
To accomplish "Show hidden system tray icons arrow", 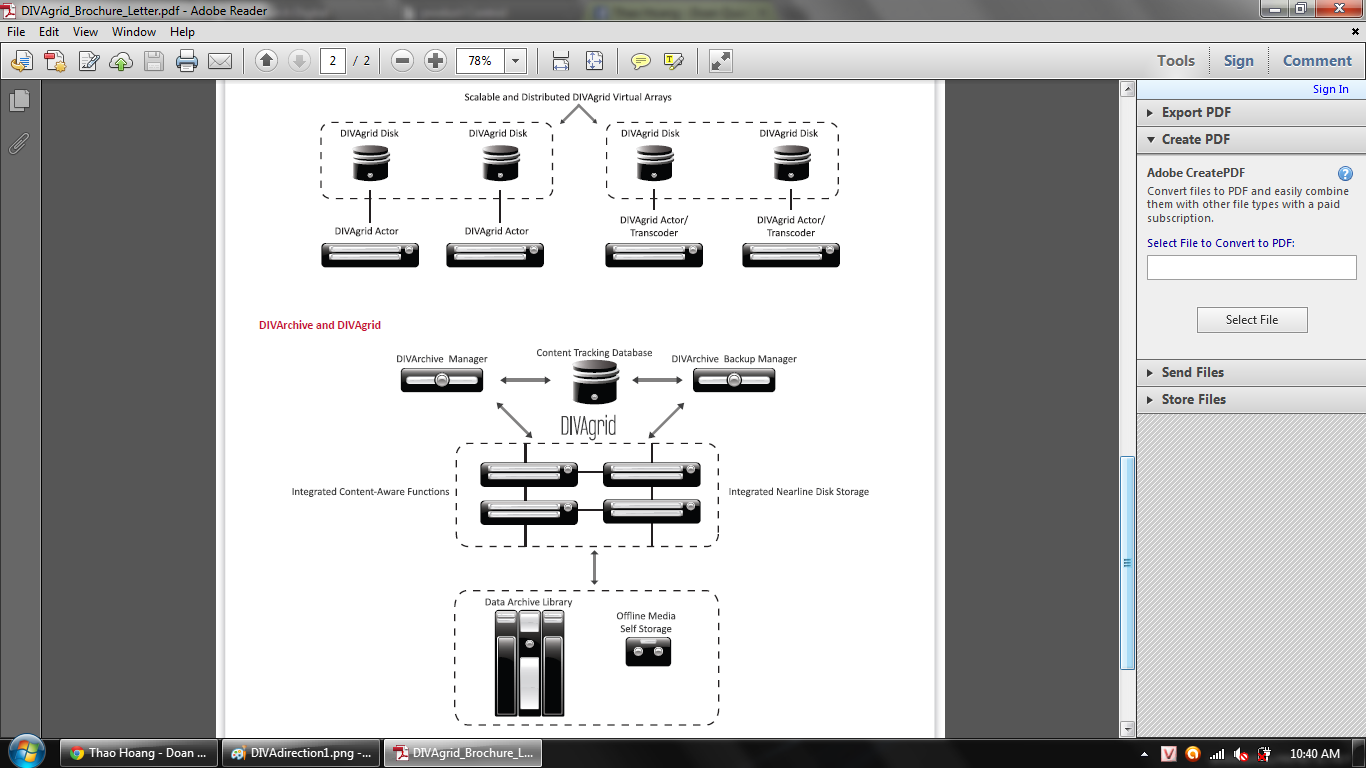I will pyautogui.click(x=1145, y=754).
